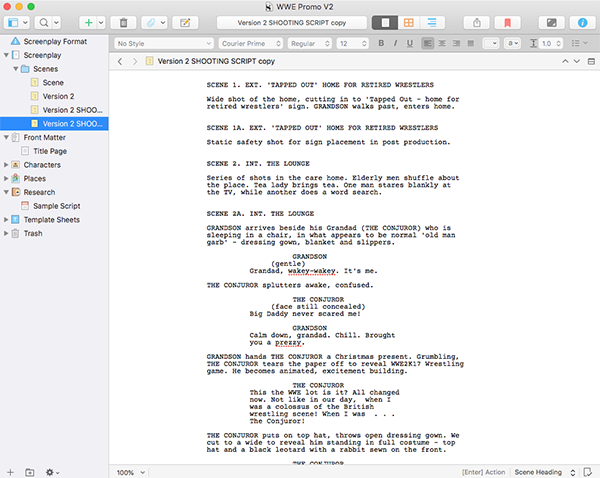Align text left
This screenshot has width=600, height=478.
[427, 43]
